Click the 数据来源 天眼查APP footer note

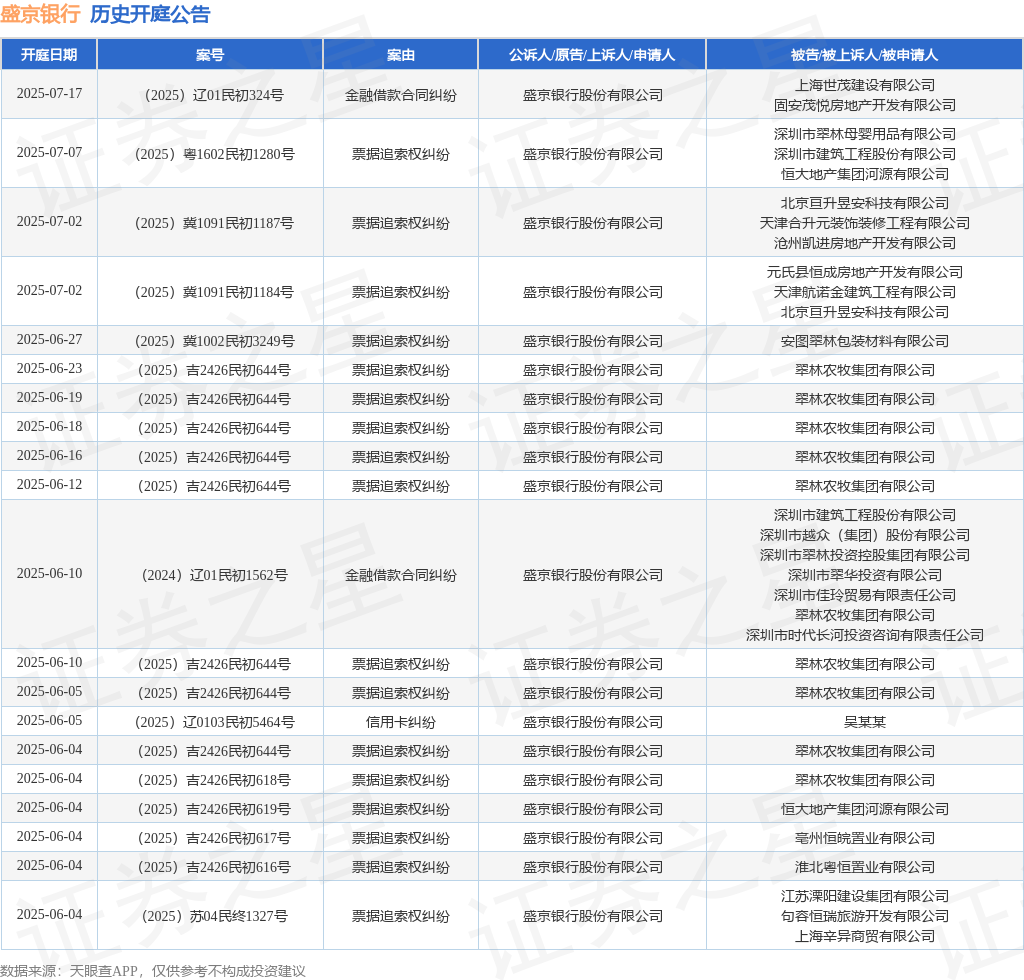coord(152,970)
